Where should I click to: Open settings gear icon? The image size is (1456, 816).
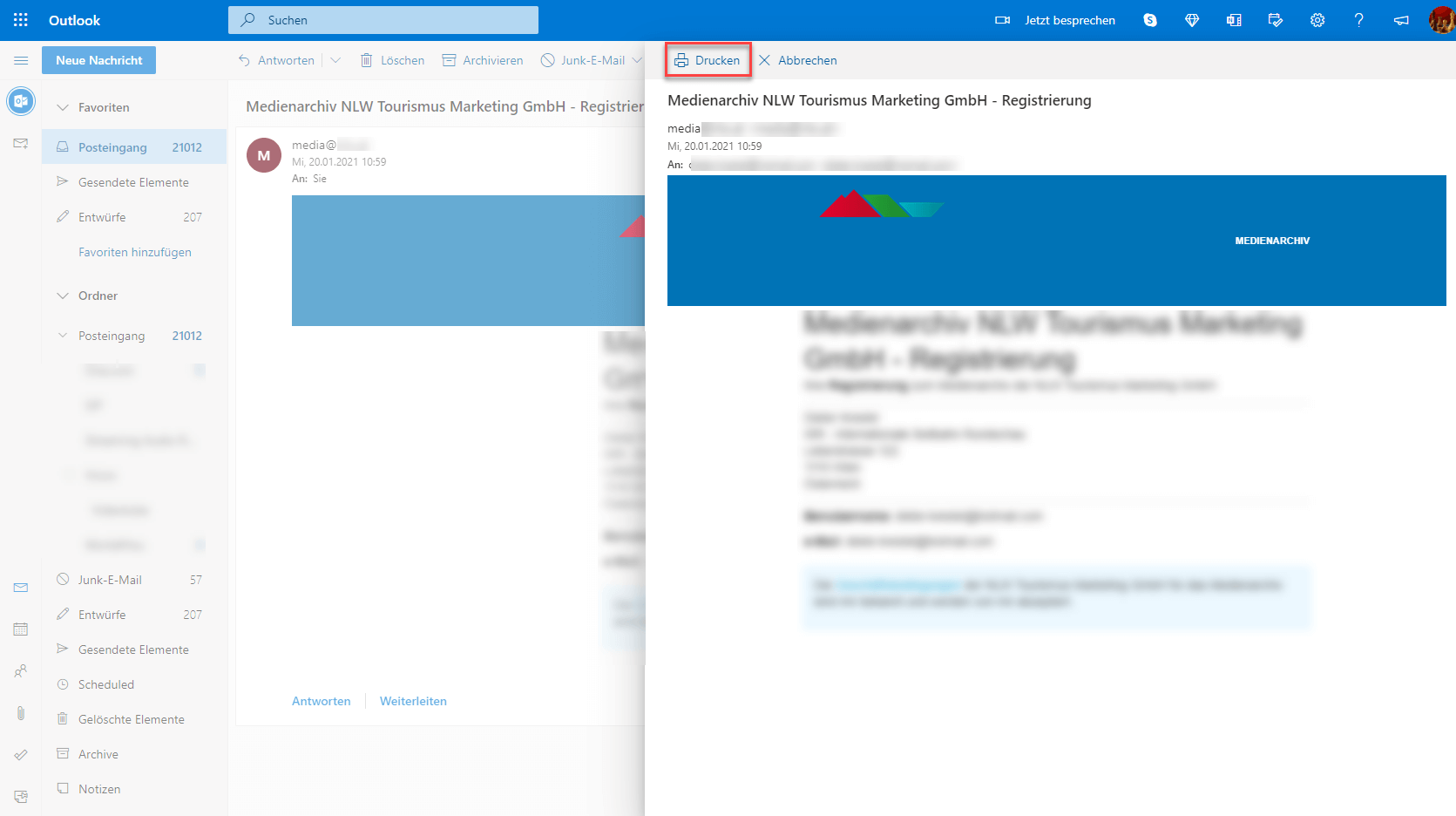click(x=1317, y=20)
